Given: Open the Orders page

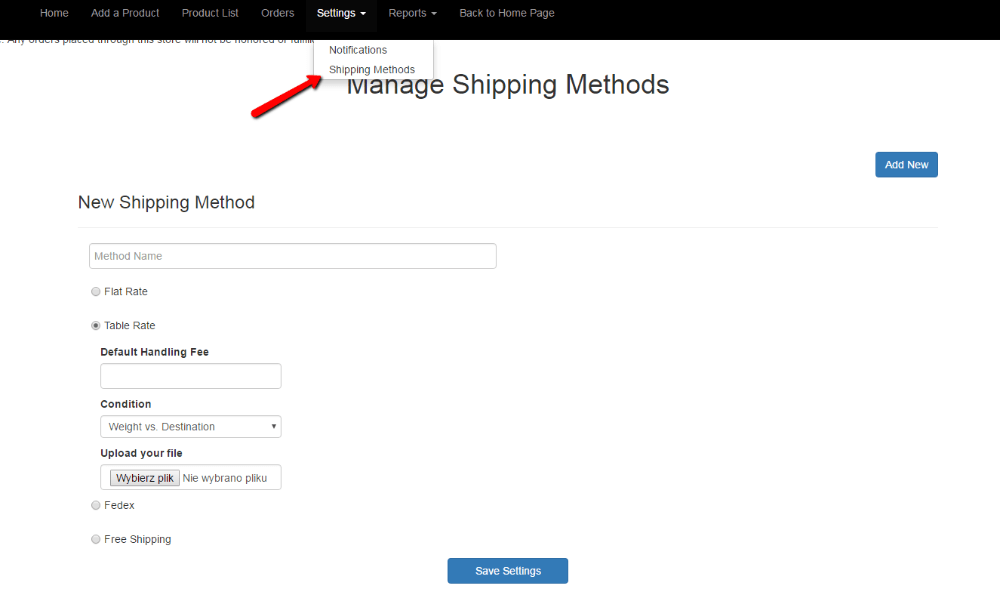Looking at the screenshot, I should (x=277, y=13).
